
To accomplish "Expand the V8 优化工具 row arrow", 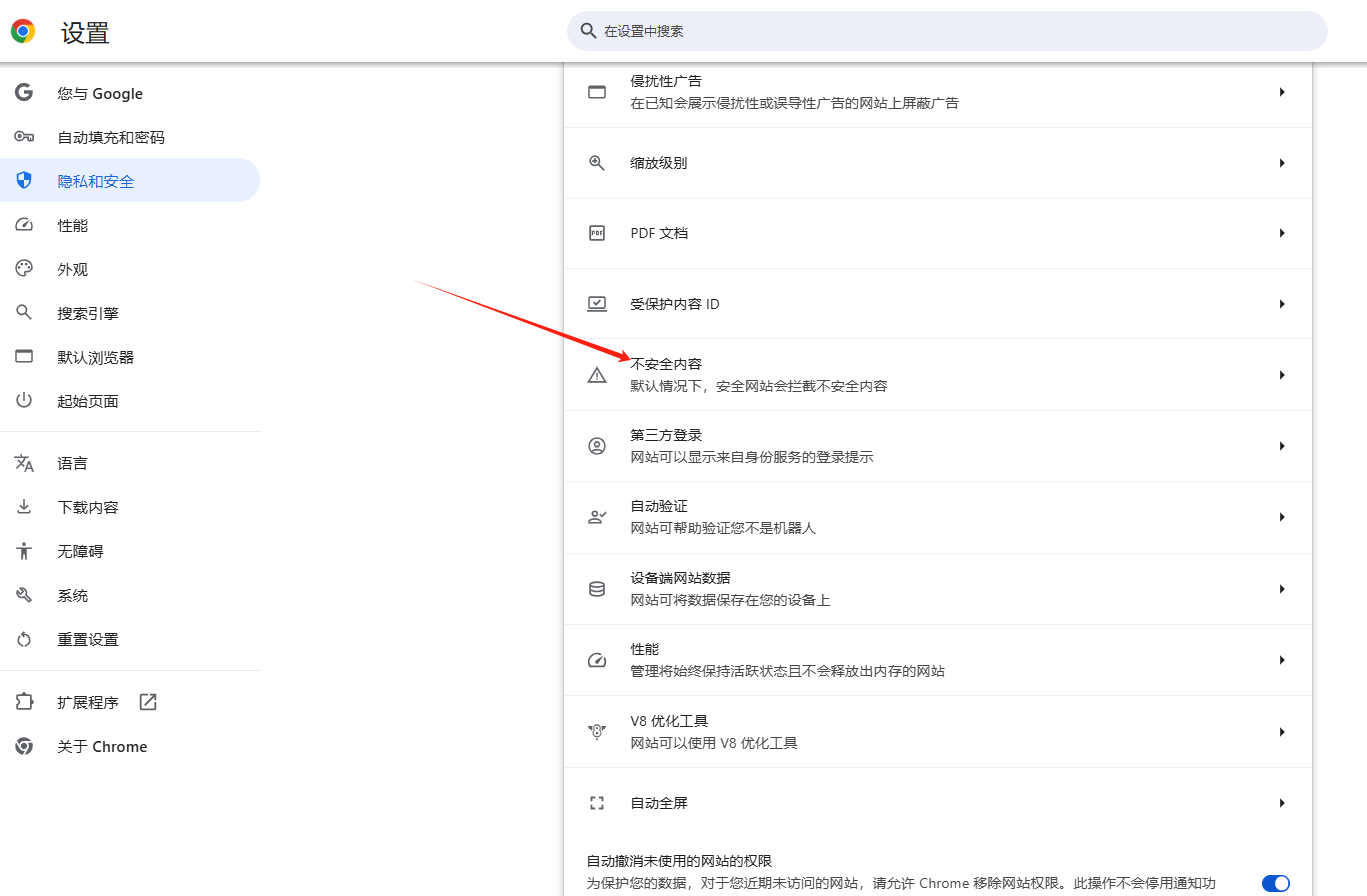I will (x=1282, y=732).
